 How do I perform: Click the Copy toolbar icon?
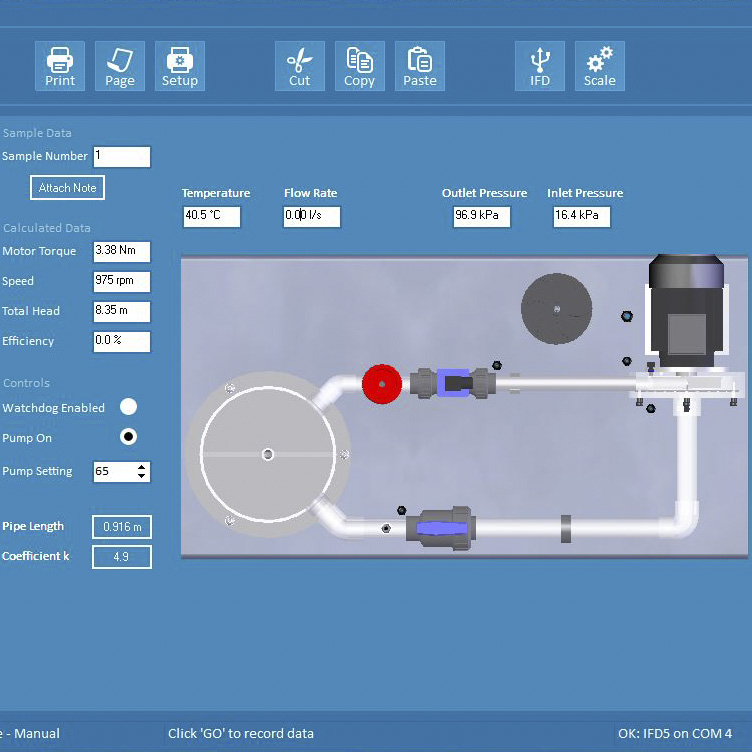click(360, 66)
